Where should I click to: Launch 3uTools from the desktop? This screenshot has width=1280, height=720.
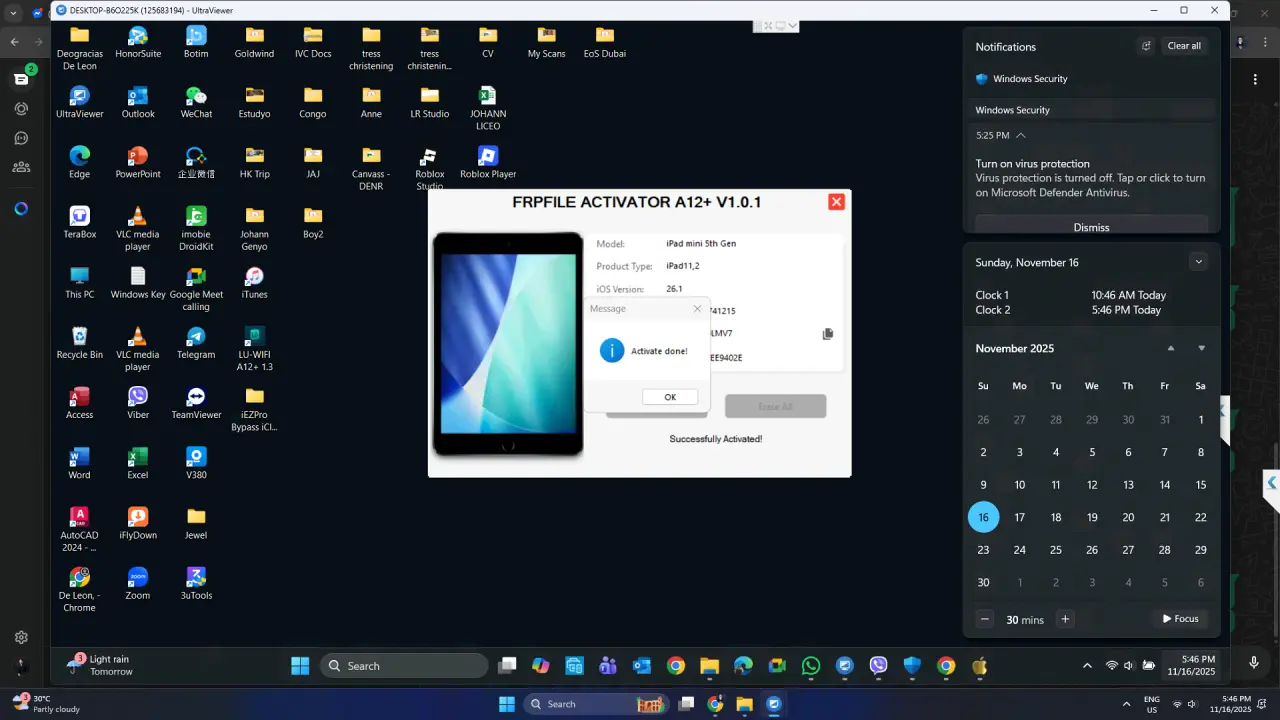pos(196,583)
